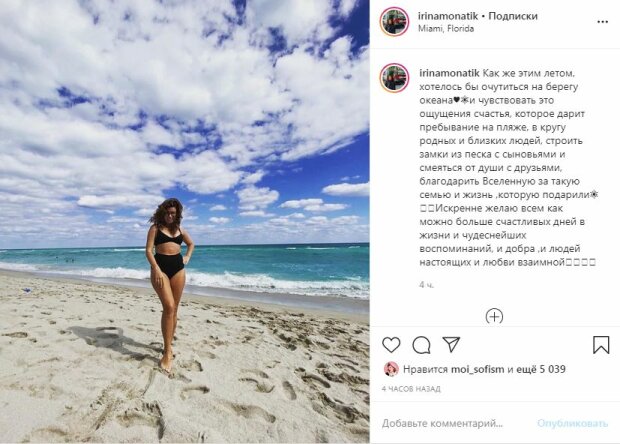Viewport: 620px width, 444px height.
Task: Open the 4 ЧАСОВ НАЗАД post timestamp
Action: tap(411, 389)
